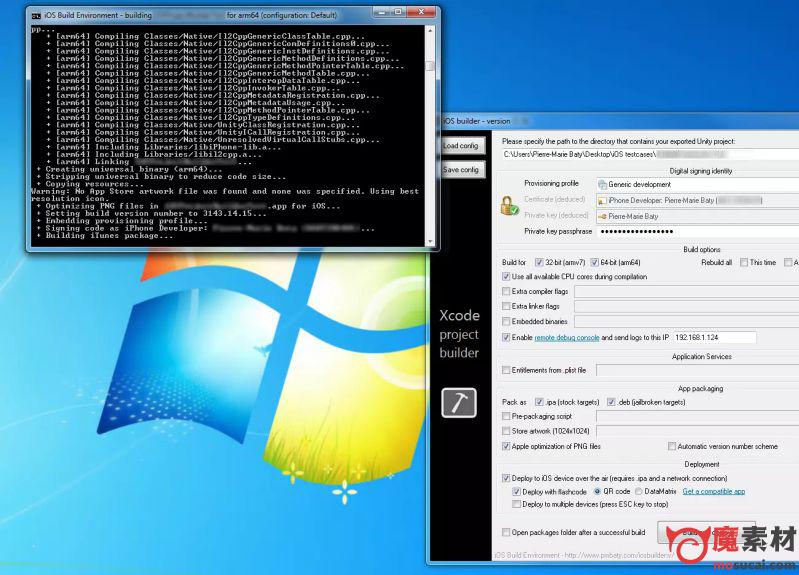This screenshot has height=575, width=799.
Task: Maximize the iOS Build Environment console window
Action: point(399,12)
